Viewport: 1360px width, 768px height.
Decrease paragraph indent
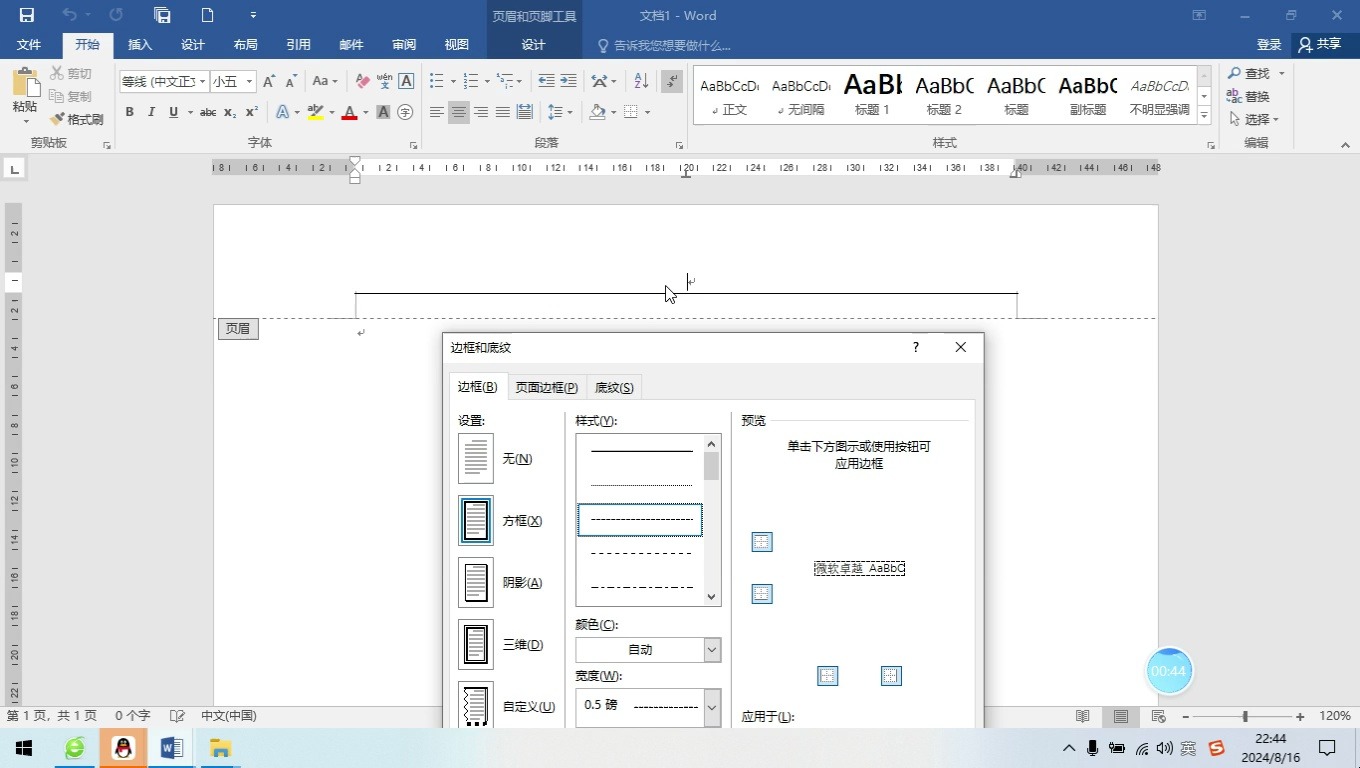pyautogui.click(x=546, y=81)
